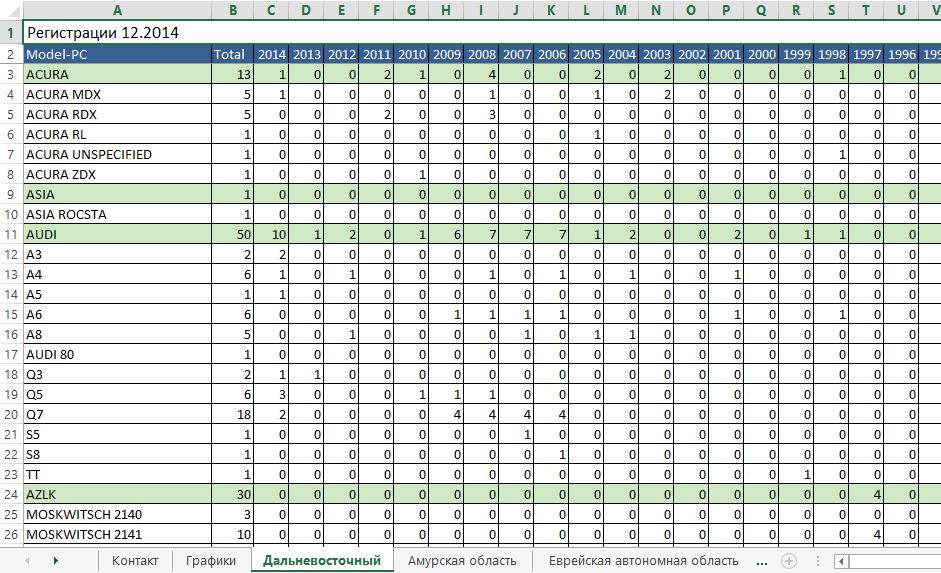Click the next-sheet navigation arrow
This screenshot has width=941, height=573.
[55, 561]
